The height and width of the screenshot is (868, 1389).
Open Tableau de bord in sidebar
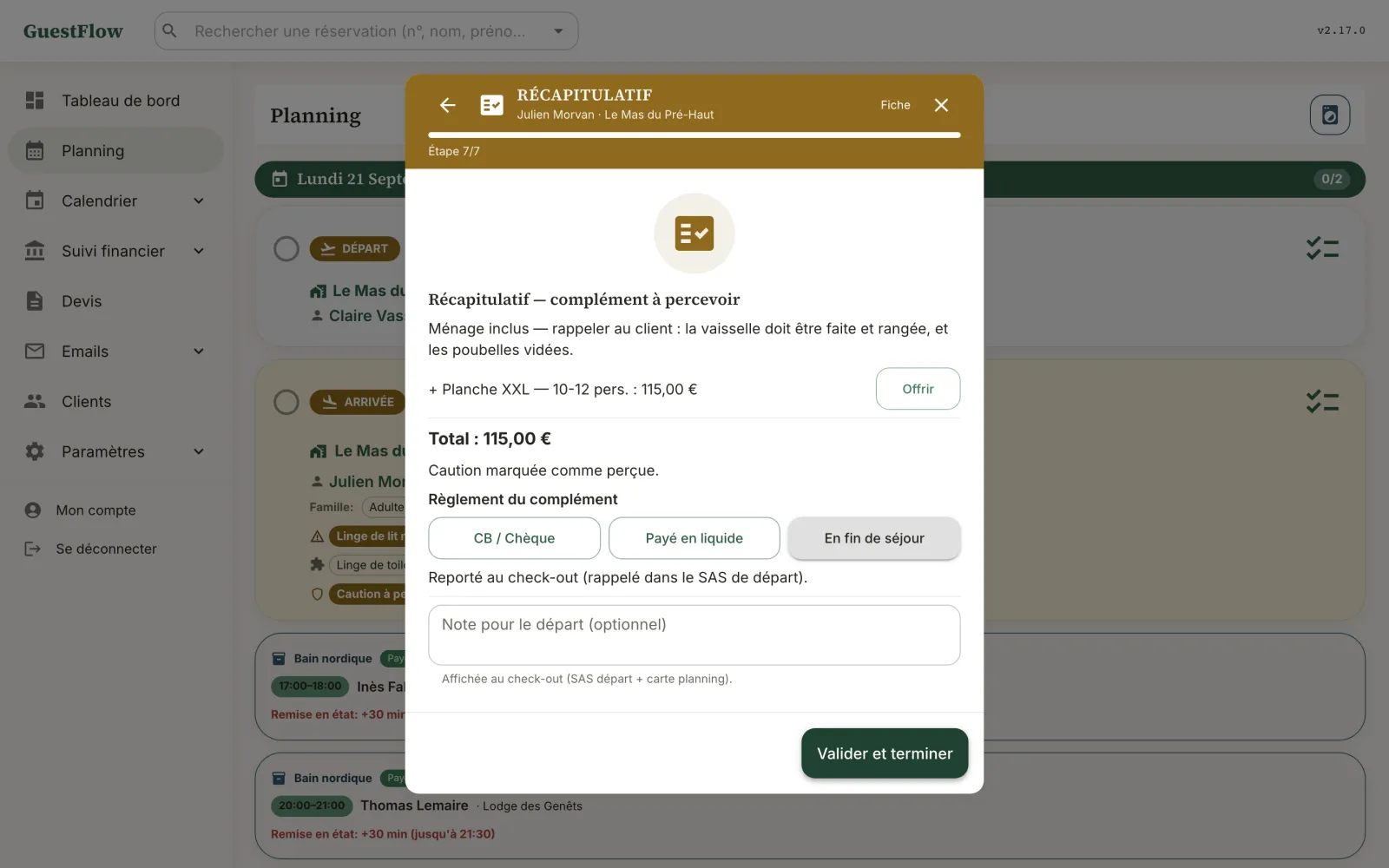coord(115,101)
